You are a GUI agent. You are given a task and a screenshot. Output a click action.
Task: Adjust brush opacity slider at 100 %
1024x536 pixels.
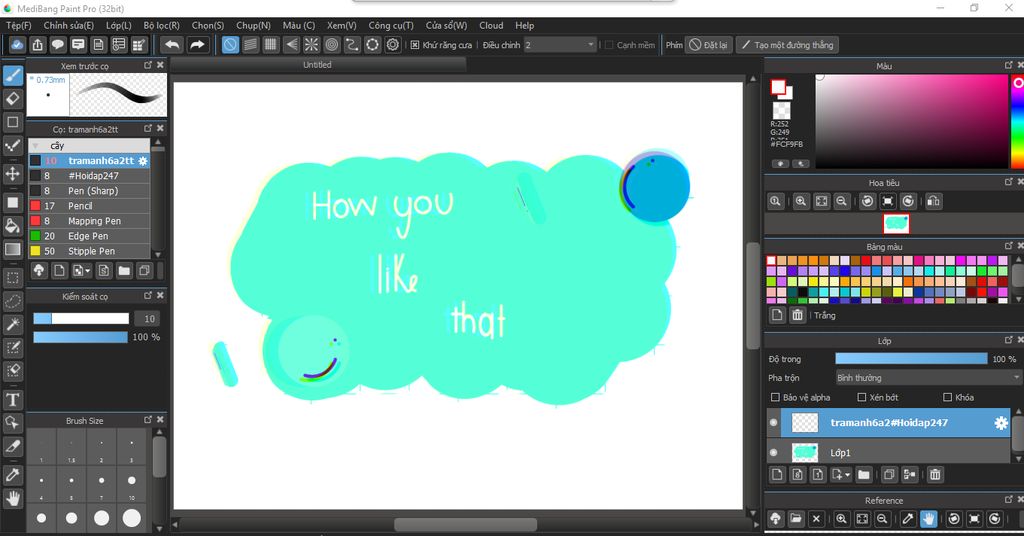[80, 337]
